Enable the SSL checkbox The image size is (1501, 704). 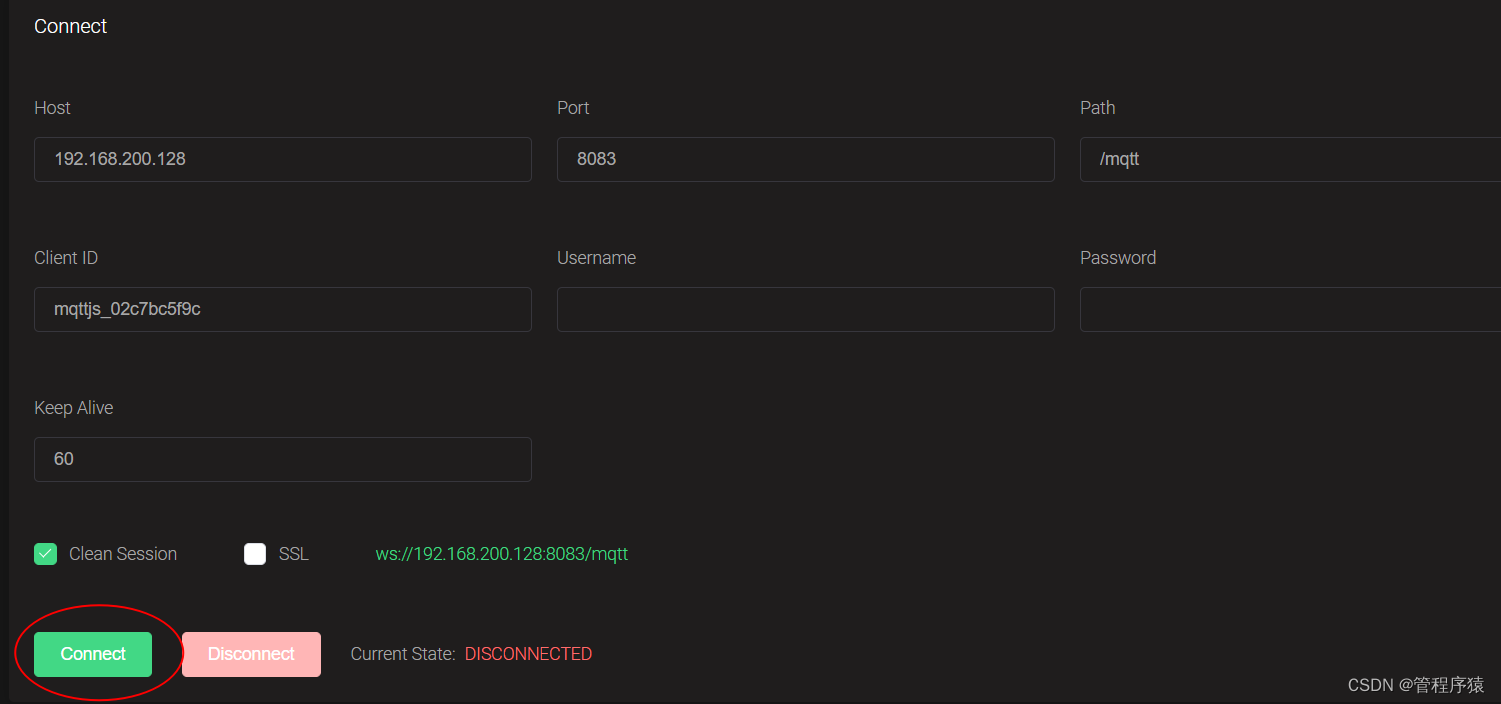255,554
